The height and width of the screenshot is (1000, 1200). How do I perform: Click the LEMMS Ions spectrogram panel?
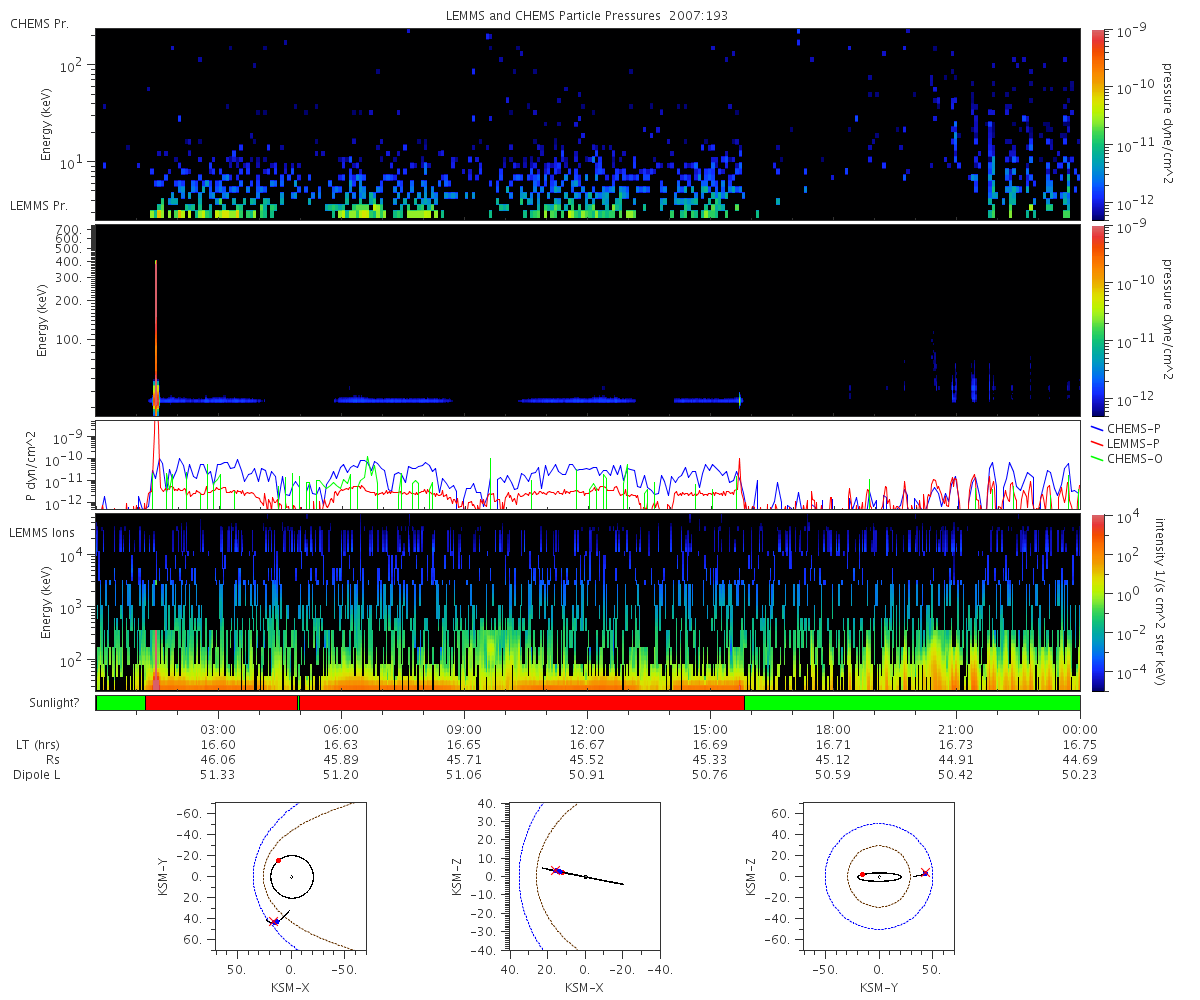pyautogui.click(x=588, y=603)
